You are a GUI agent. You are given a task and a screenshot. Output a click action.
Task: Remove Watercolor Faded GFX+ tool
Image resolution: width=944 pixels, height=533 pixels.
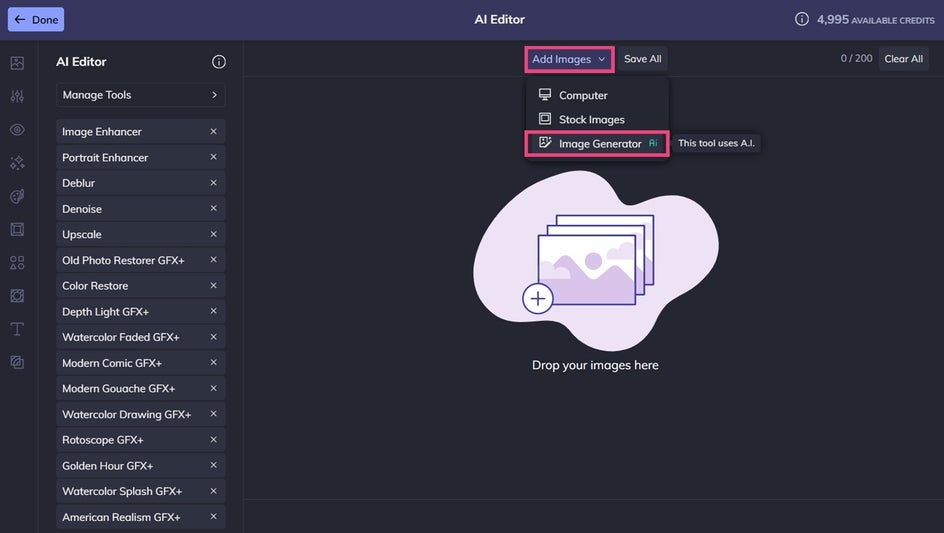[213, 337]
